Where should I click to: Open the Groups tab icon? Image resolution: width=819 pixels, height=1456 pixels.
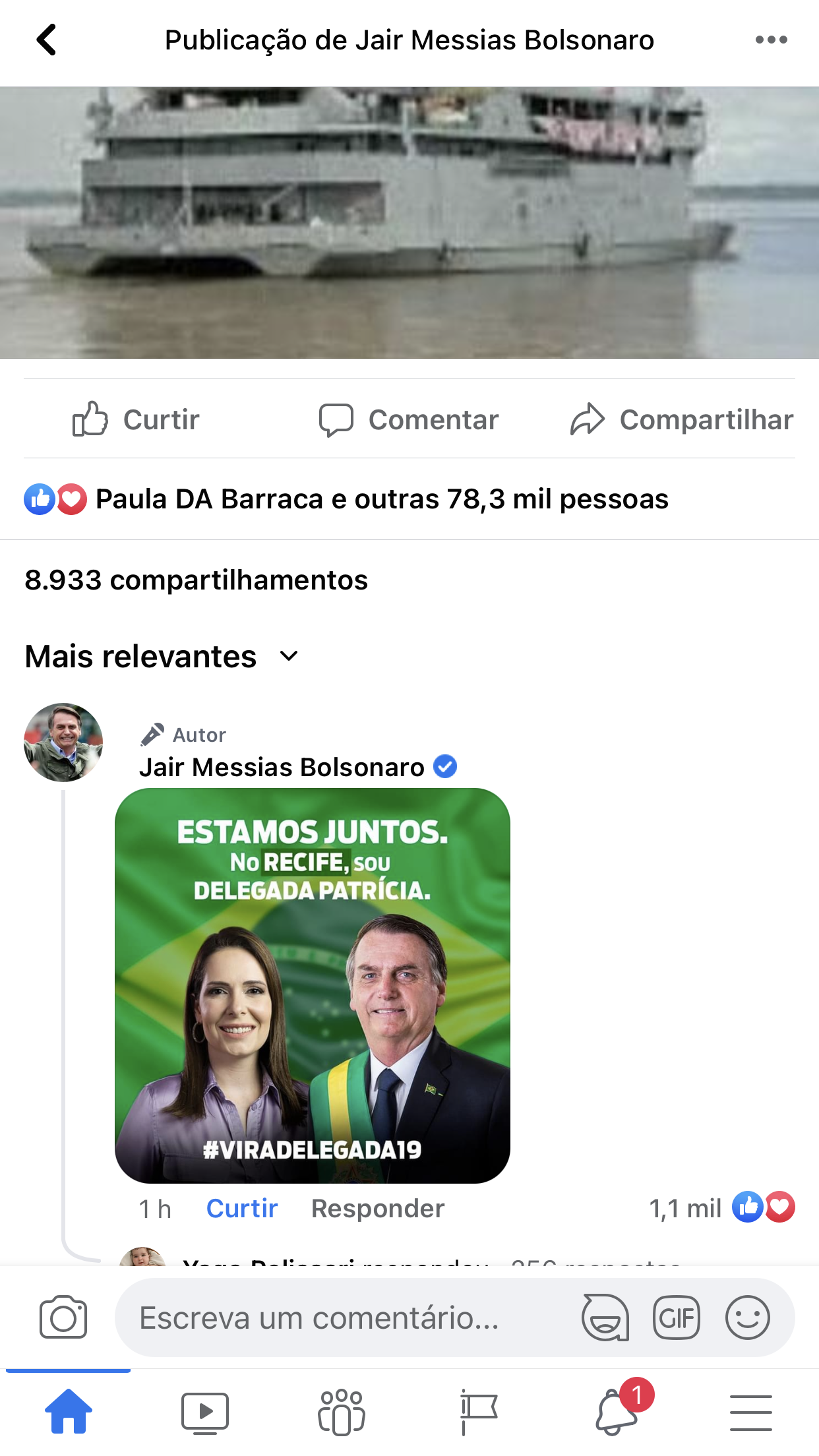[341, 1412]
